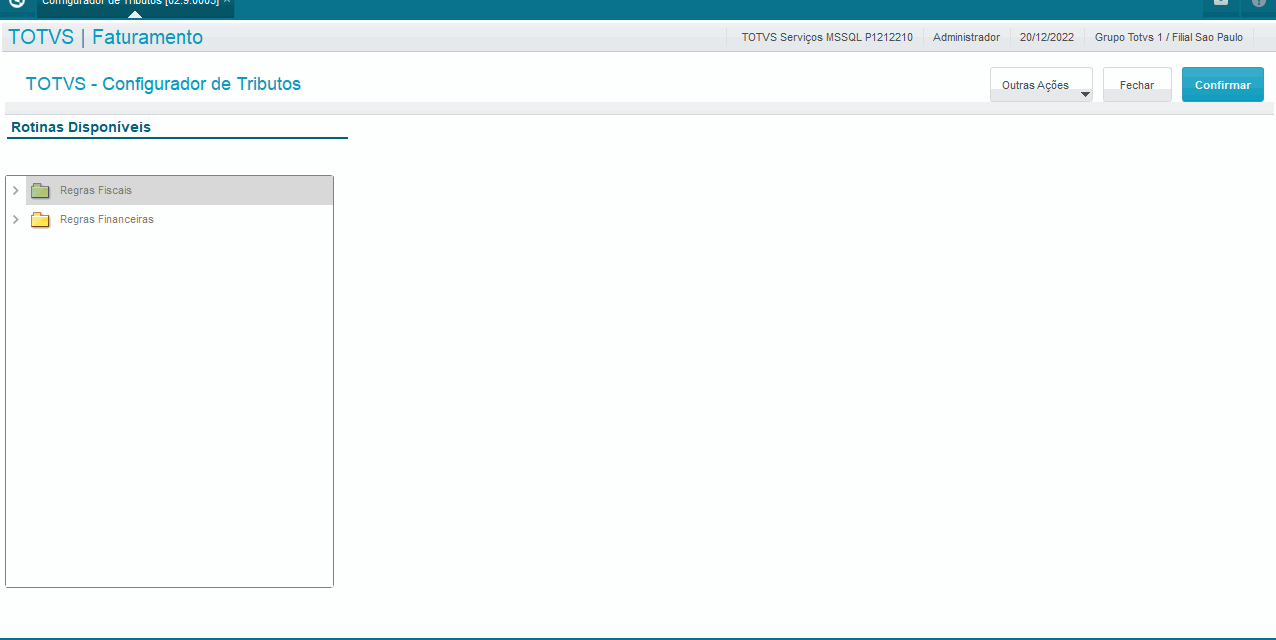The width and height of the screenshot is (1276, 640).
Task: Click the TOTVS - Configurador de Tributos heading
Action: click(163, 84)
